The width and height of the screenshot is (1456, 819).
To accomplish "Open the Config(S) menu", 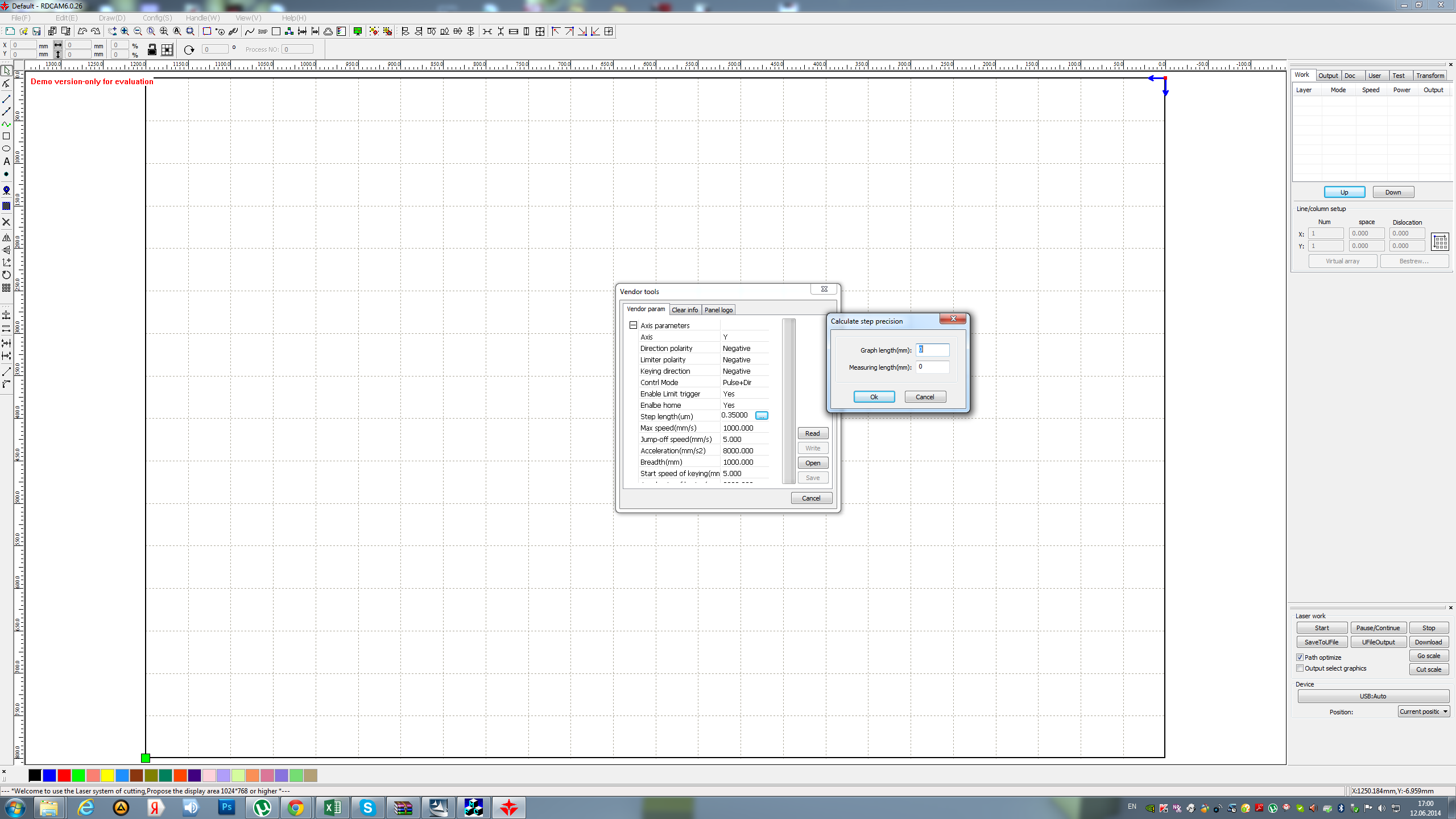I will click(x=157, y=18).
